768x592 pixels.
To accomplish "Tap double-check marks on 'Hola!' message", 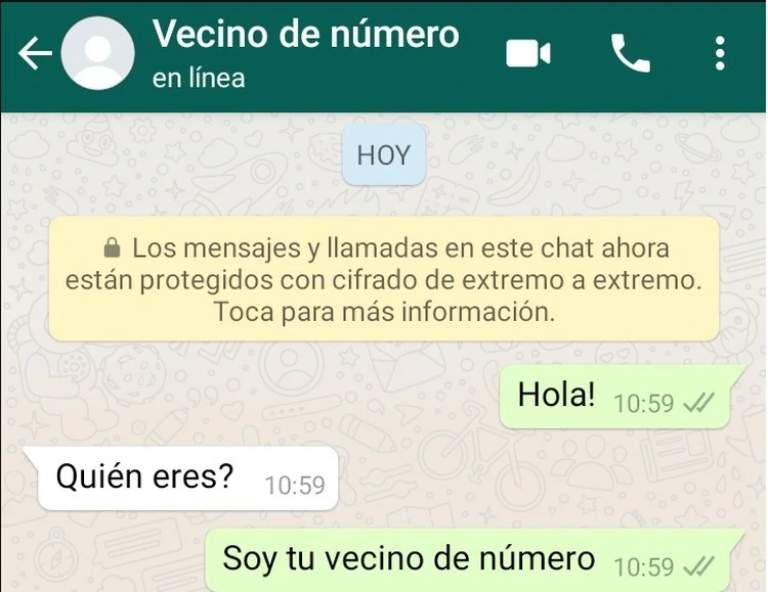I will [x=698, y=403].
